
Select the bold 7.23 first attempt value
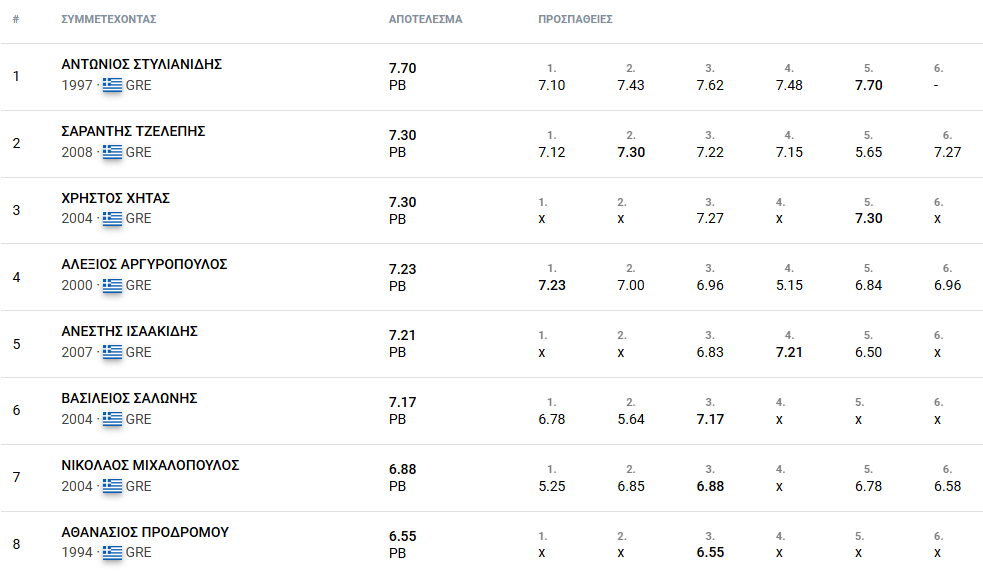(552, 285)
